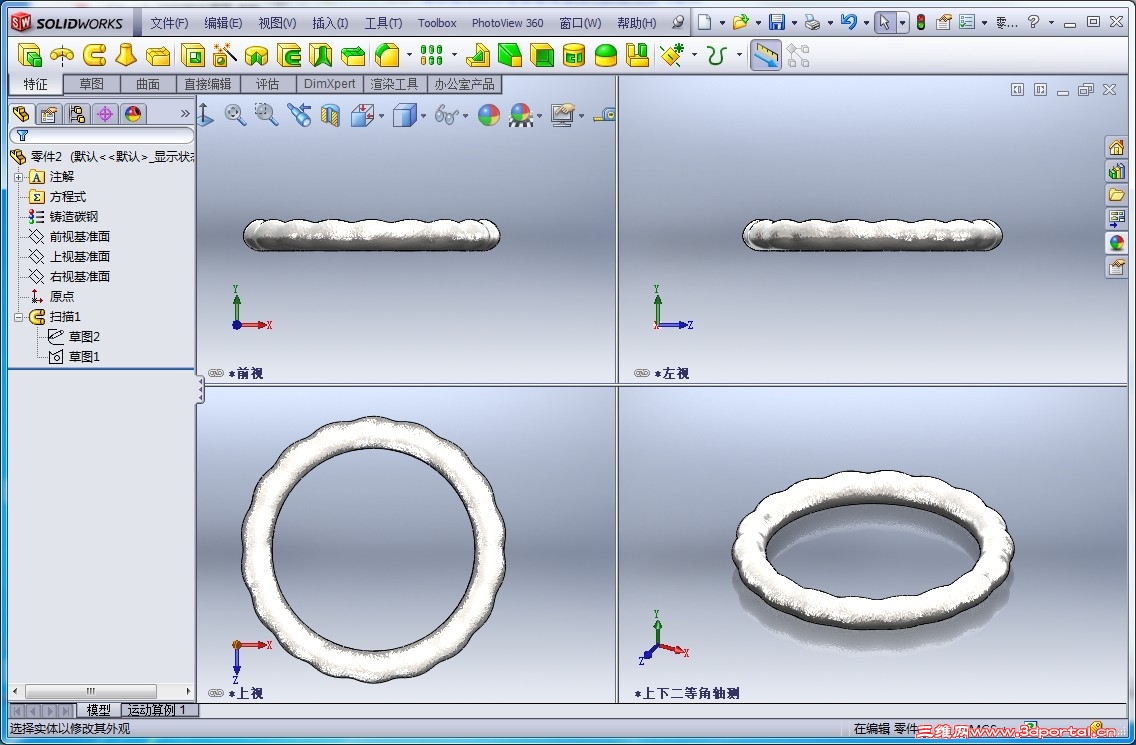Open the Fillet dropdown arrow
Screen dimensions: 1136x745
pos(409,55)
